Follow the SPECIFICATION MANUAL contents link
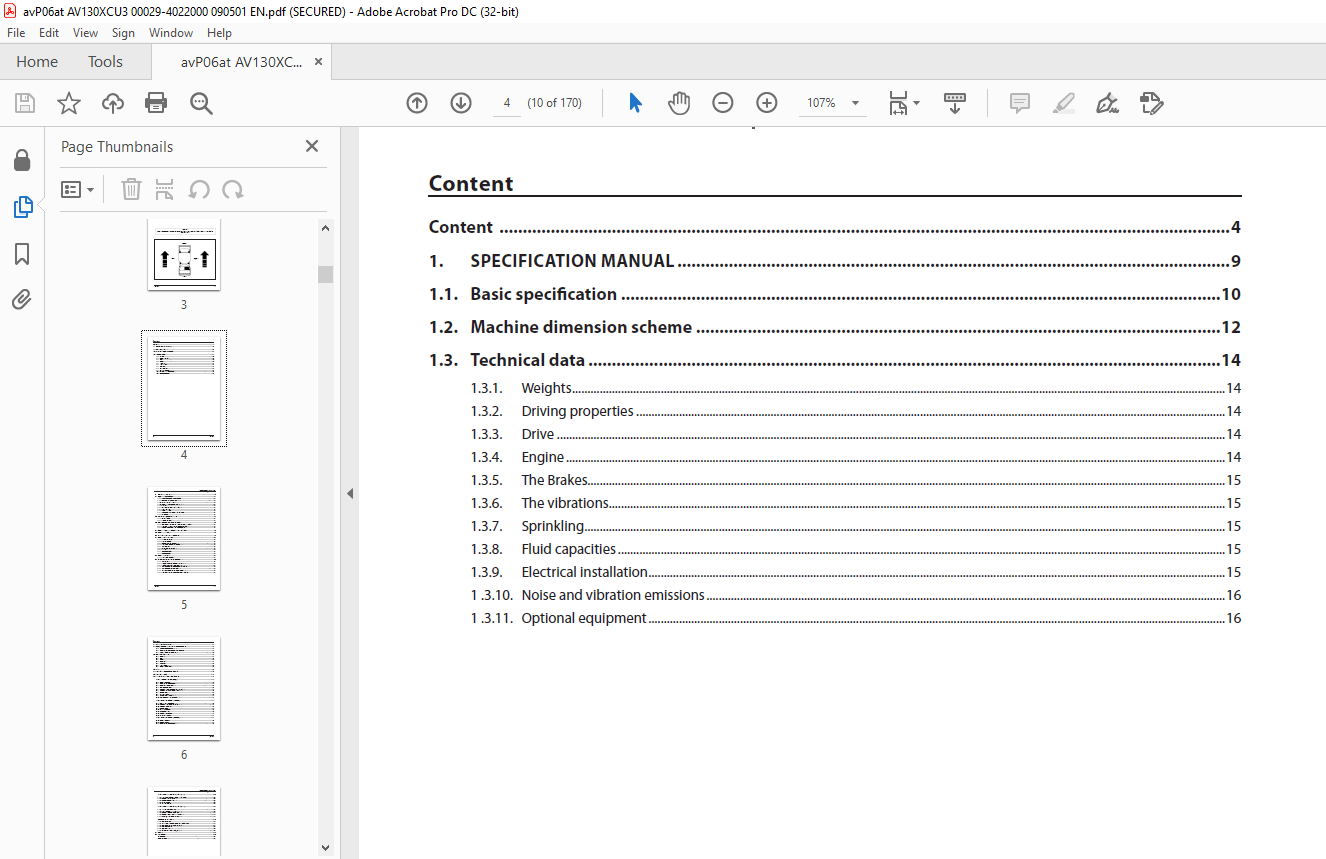 click(835, 261)
